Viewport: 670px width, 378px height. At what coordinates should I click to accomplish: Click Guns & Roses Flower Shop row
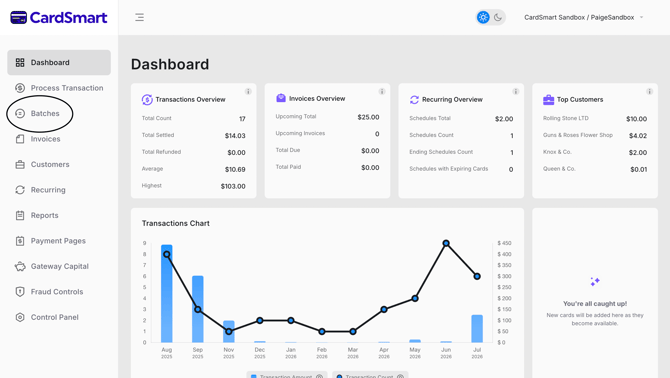click(x=595, y=135)
